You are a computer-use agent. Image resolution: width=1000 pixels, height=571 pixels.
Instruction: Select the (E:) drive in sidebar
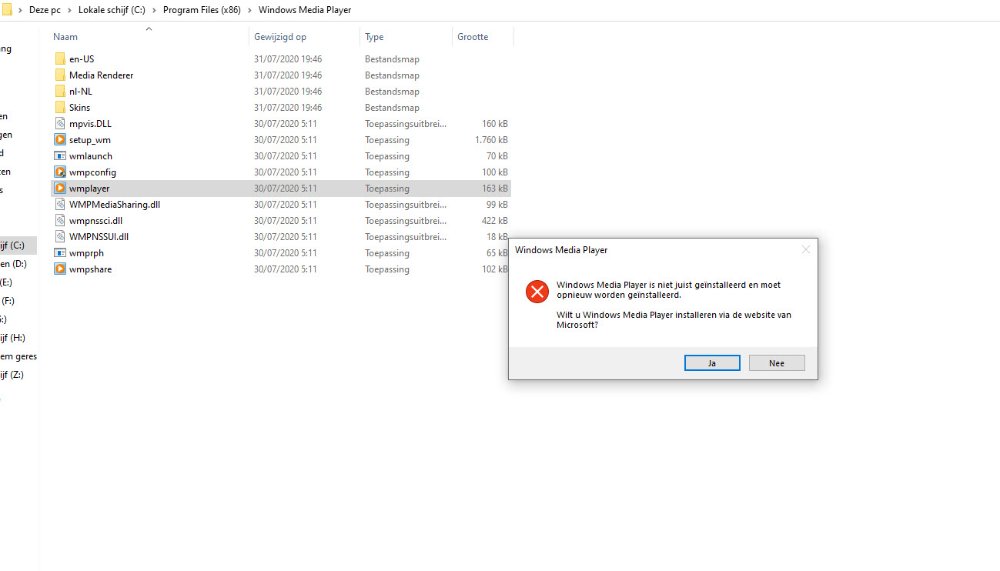coord(6,282)
